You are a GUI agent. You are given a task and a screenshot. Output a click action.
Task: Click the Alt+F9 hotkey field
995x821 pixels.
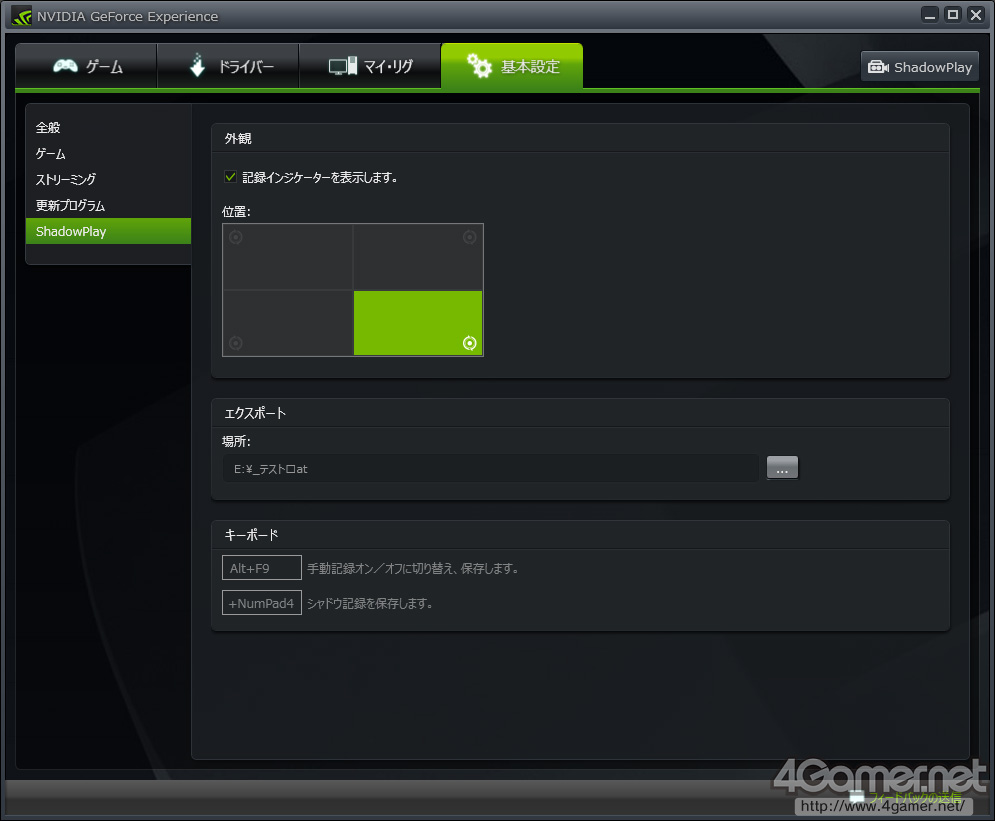[261, 568]
